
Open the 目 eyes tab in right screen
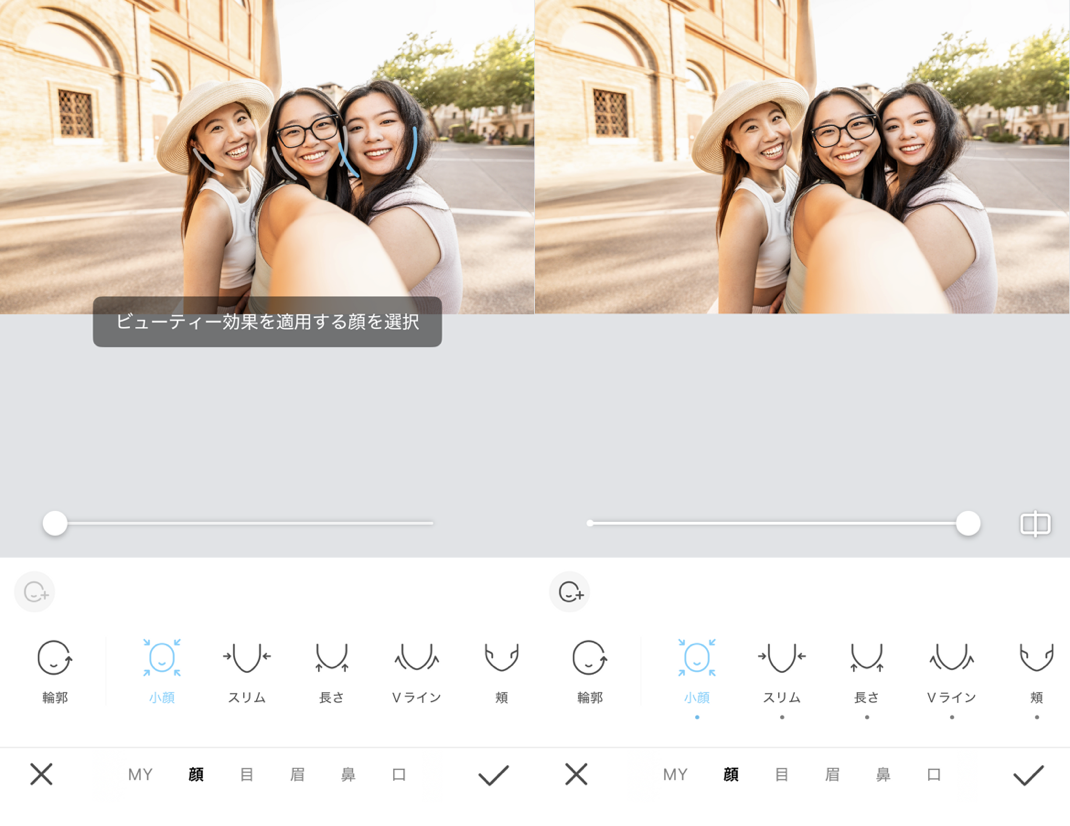pyautogui.click(x=781, y=774)
